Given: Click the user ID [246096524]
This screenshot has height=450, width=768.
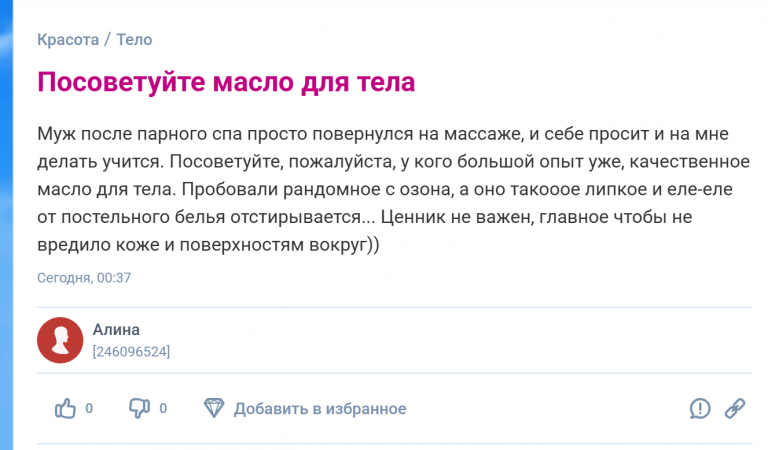Looking at the screenshot, I should coord(131,352).
